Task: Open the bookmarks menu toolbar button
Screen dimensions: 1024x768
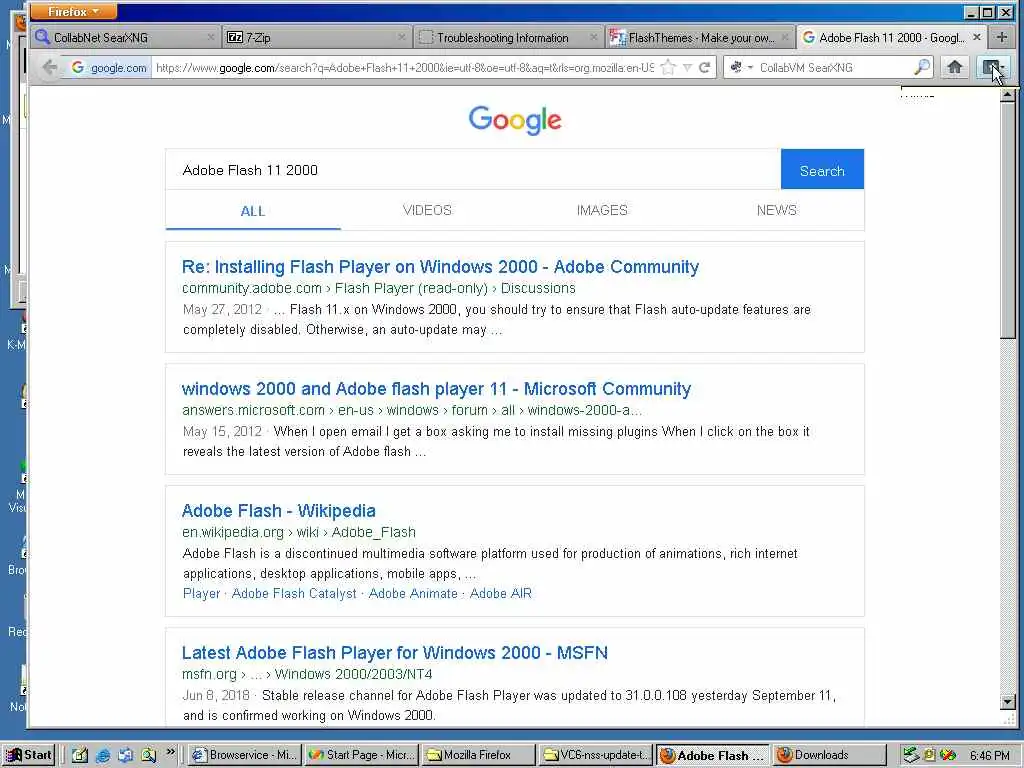Action: pos(993,67)
